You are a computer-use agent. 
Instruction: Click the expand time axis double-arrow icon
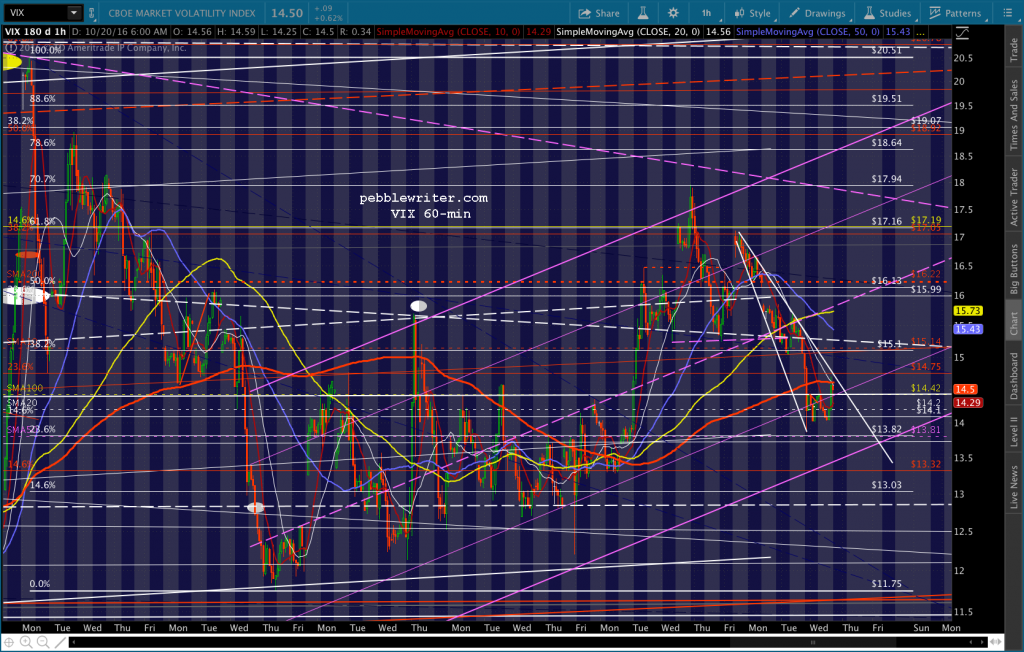pos(996,643)
